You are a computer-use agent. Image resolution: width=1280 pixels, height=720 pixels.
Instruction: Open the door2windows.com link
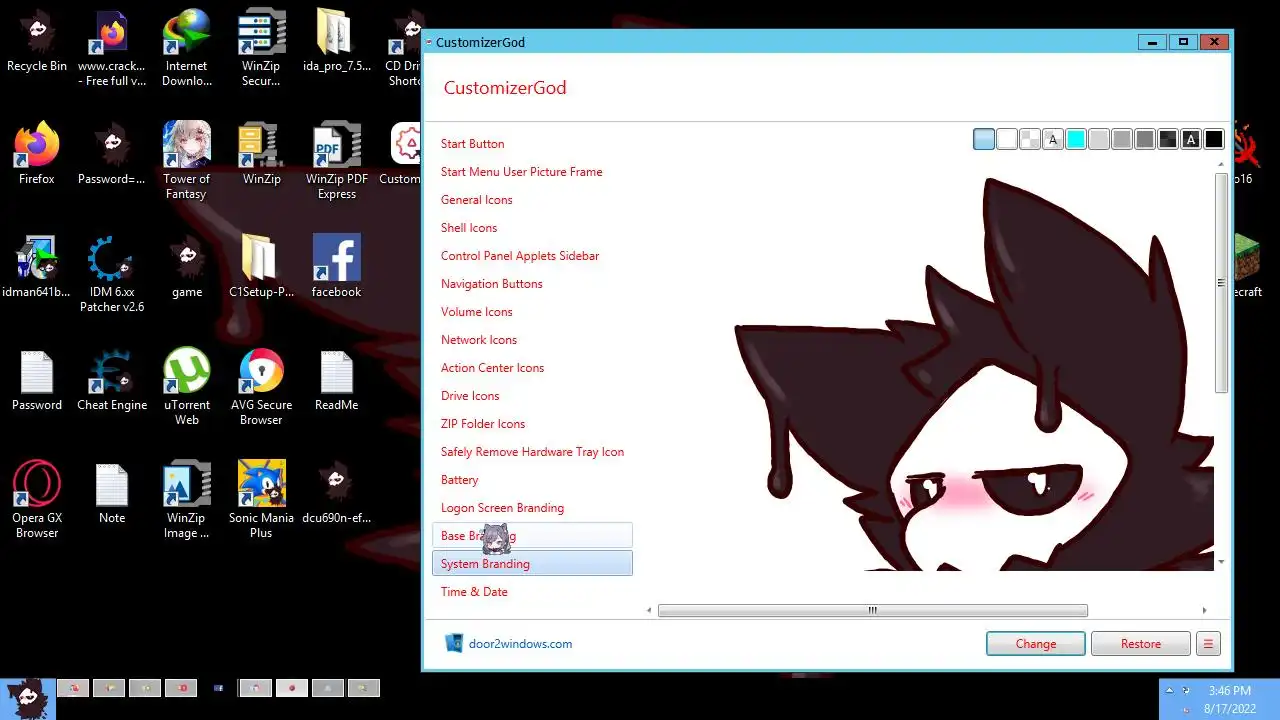(x=520, y=644)
